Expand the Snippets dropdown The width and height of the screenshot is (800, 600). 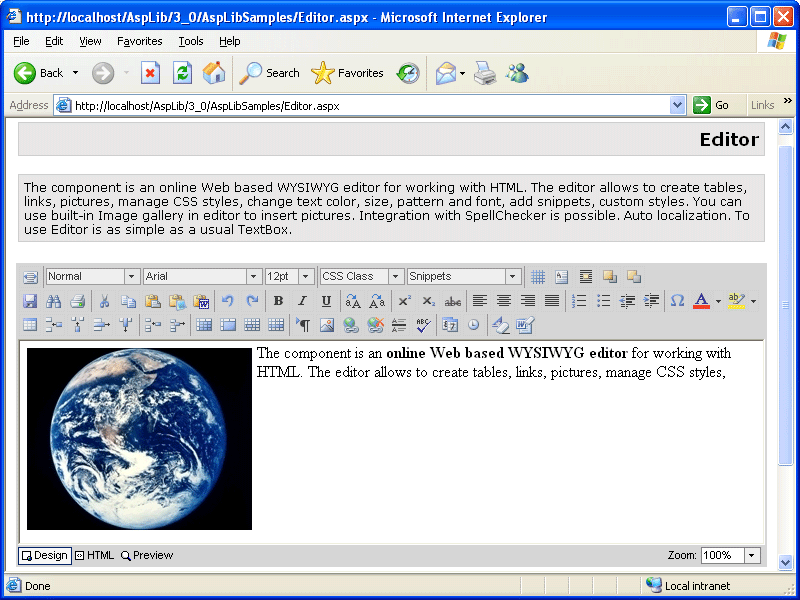[513, 277]
